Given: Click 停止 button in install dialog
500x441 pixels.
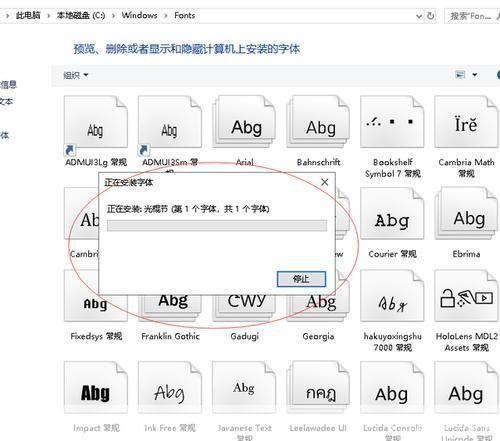Looking at the screenshot, I should pyautogui.click(x=301, y=279).
